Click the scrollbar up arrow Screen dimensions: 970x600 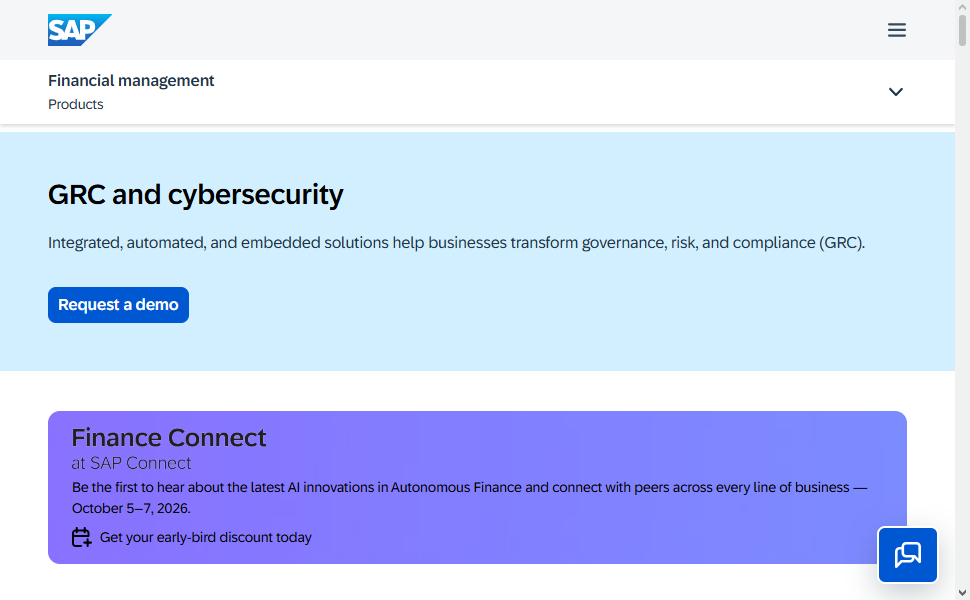pyautogui.click(x=962, y=7)
